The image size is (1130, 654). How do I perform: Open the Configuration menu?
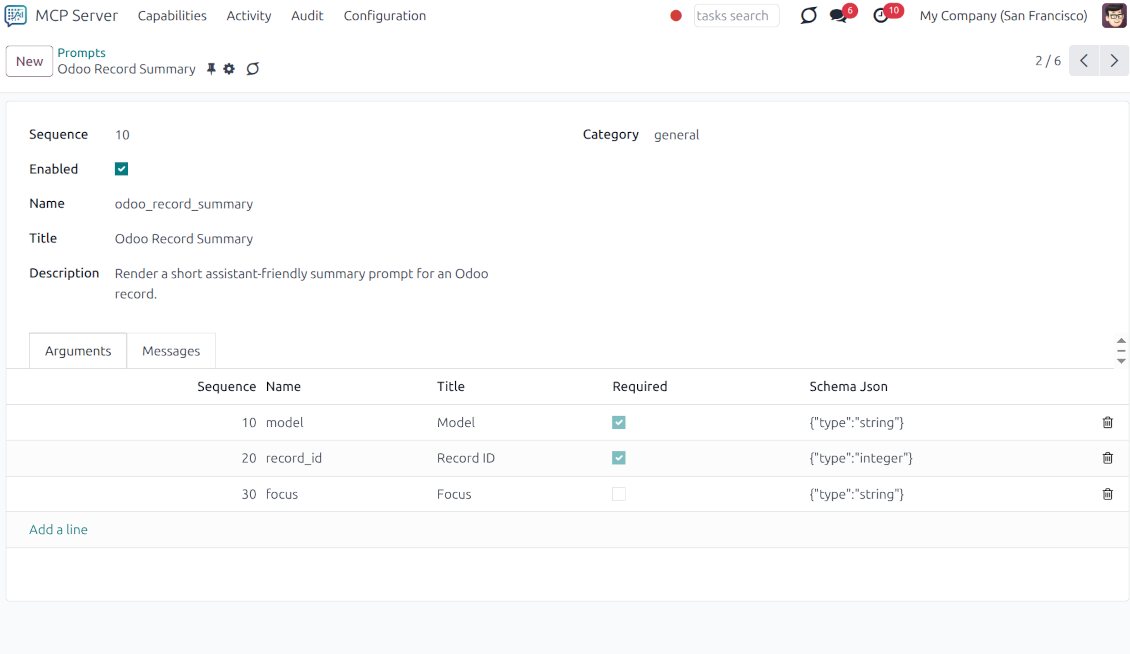point(384,15)
